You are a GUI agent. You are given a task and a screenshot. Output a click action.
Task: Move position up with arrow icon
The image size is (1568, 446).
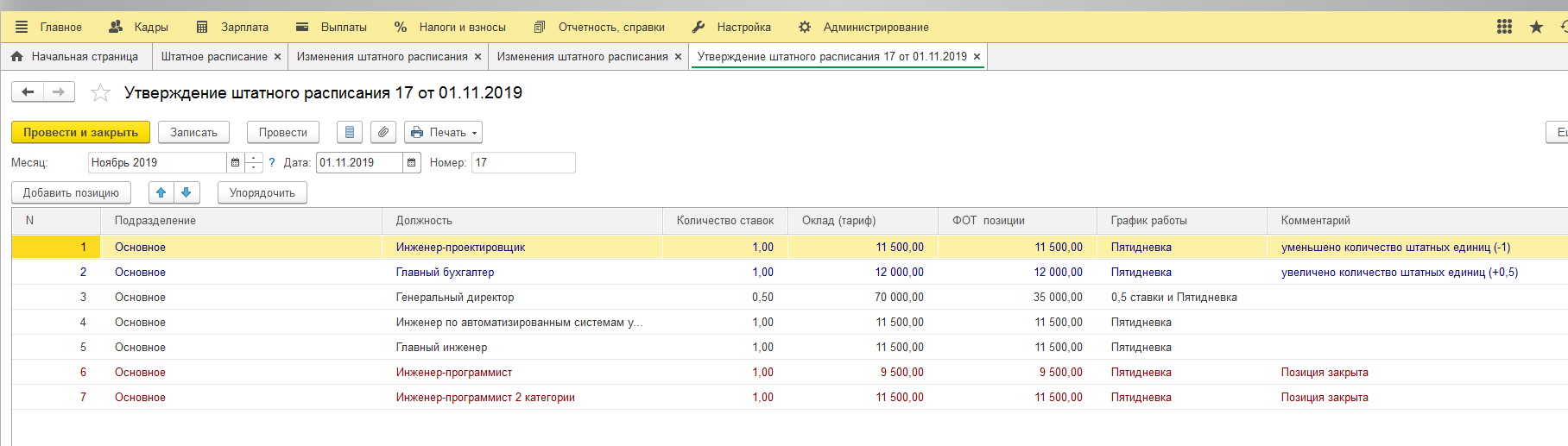click(161, 192)
